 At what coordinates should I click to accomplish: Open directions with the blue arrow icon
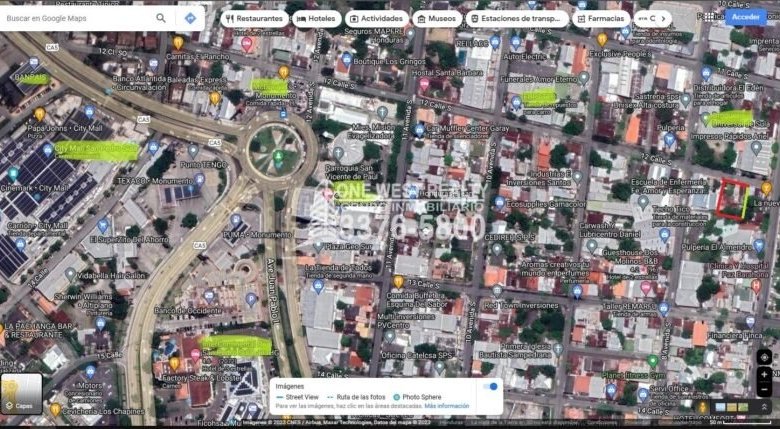click(x=190, y=18)
